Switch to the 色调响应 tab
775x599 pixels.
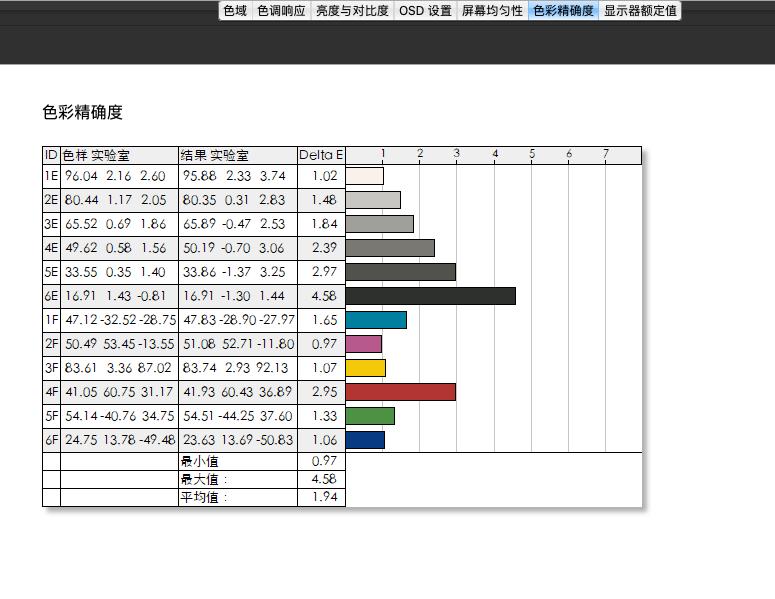[x=281, y=11]
